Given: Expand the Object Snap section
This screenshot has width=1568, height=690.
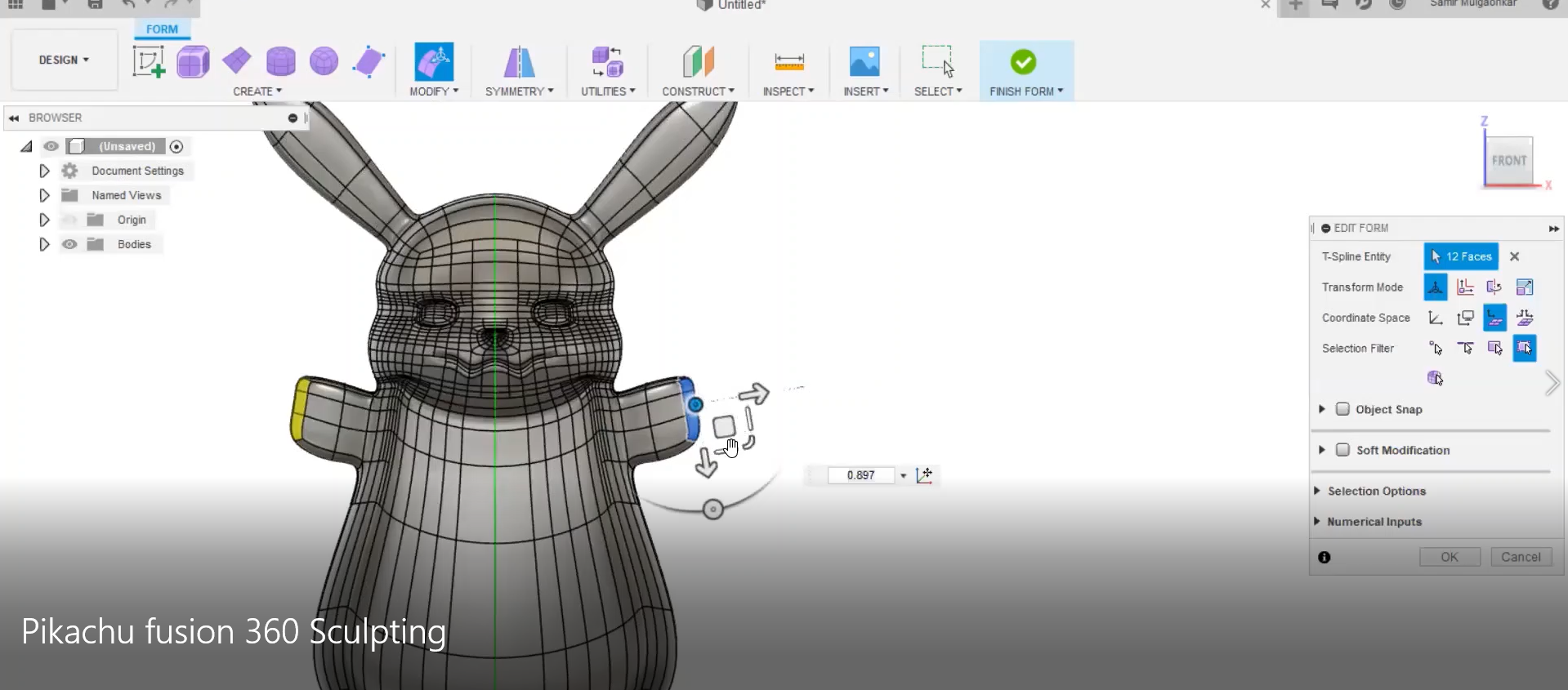Looking at the screenshot, I should [1322, 409].
